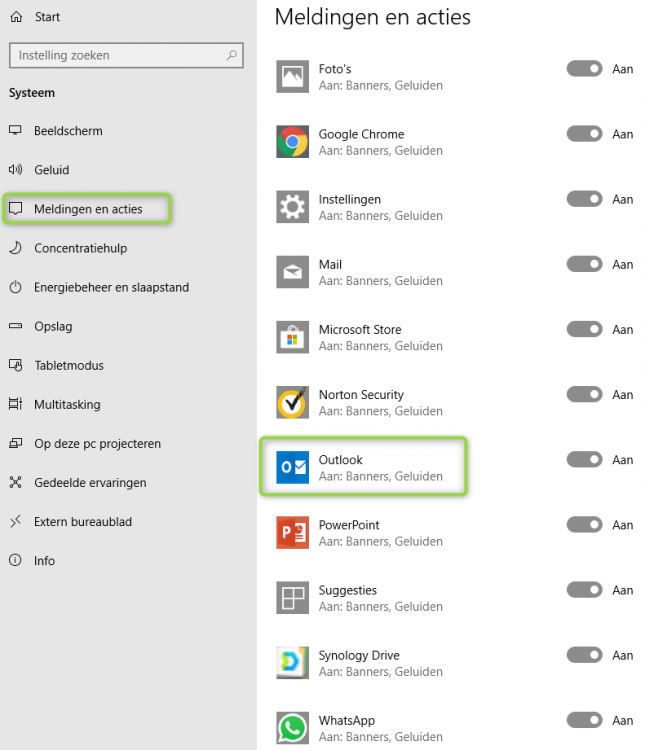The height and width of the screenshot is (750, 645).
Task: Click the Microsoft Store bag icon
Action: point(292,337)
